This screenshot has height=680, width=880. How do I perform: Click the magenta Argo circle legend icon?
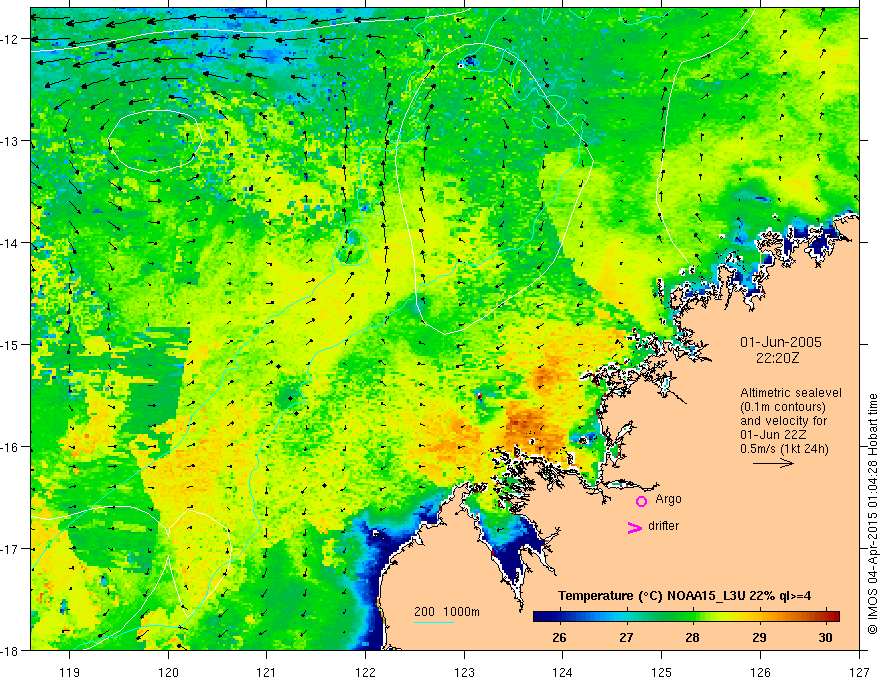(641, 501)
